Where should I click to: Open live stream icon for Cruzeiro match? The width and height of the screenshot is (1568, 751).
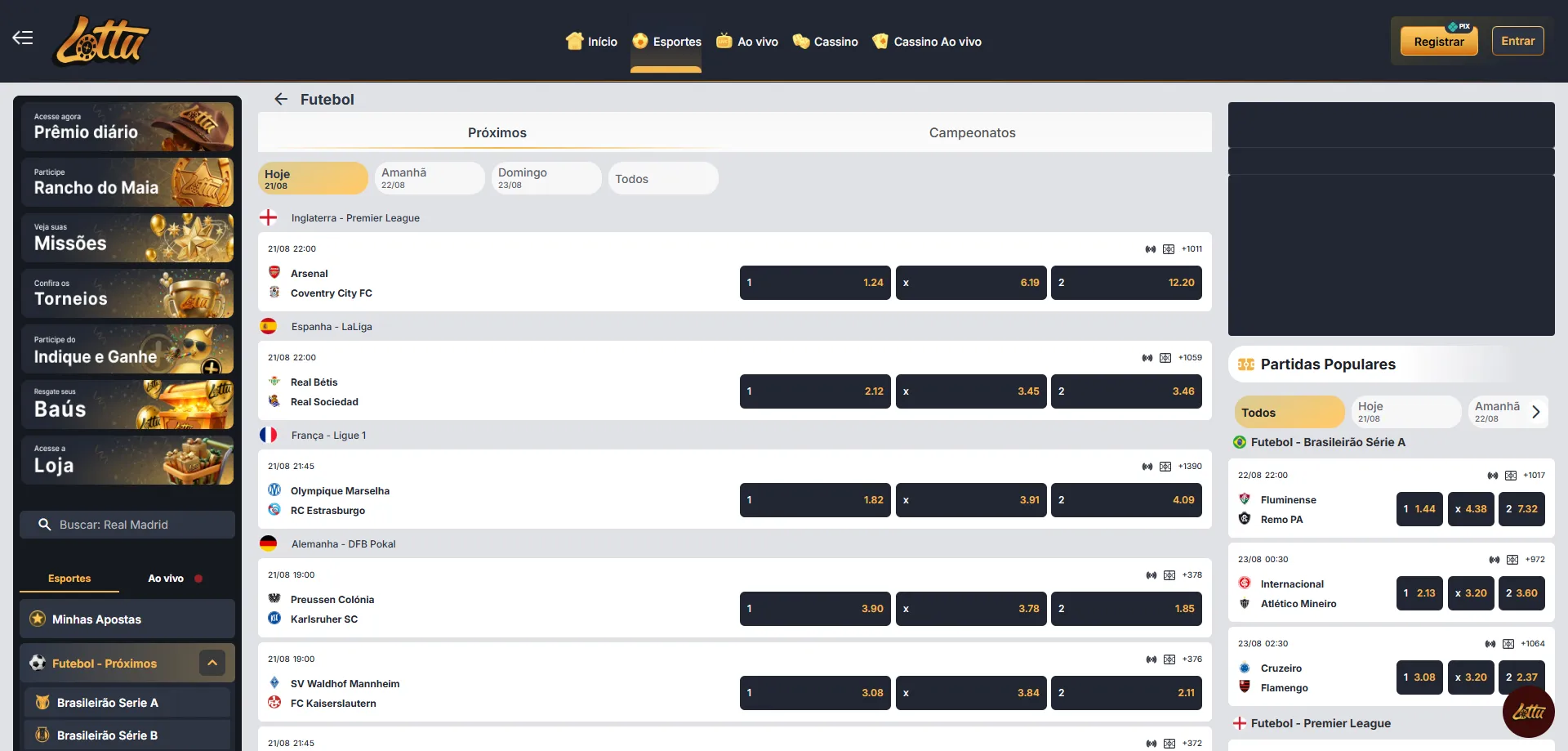tap(1490, 644)
